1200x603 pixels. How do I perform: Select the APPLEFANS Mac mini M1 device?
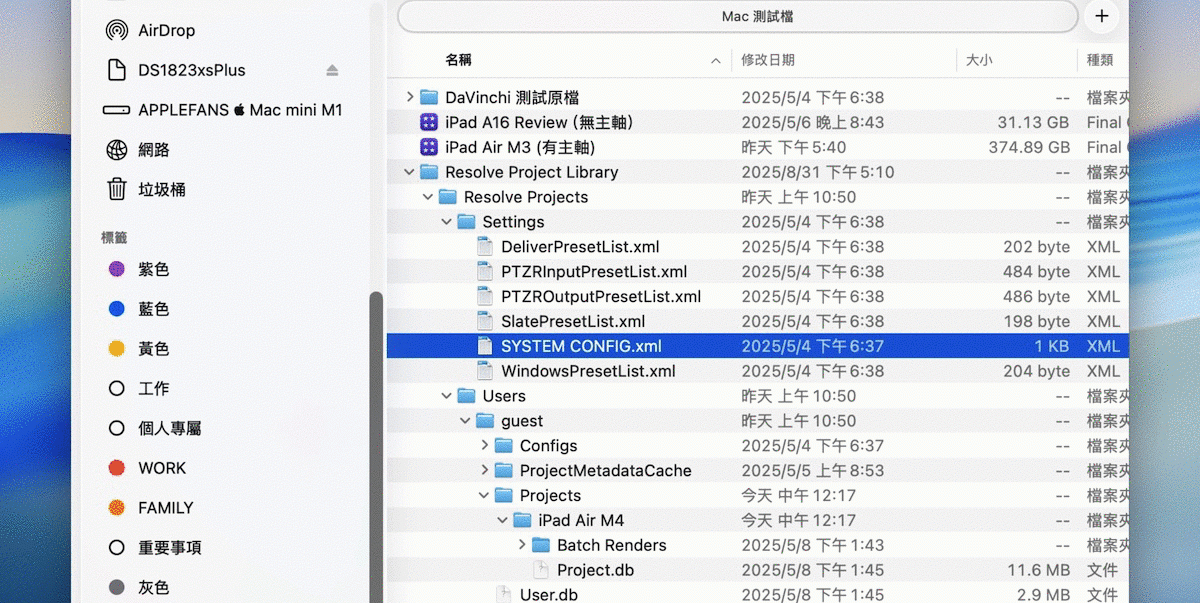240,110
